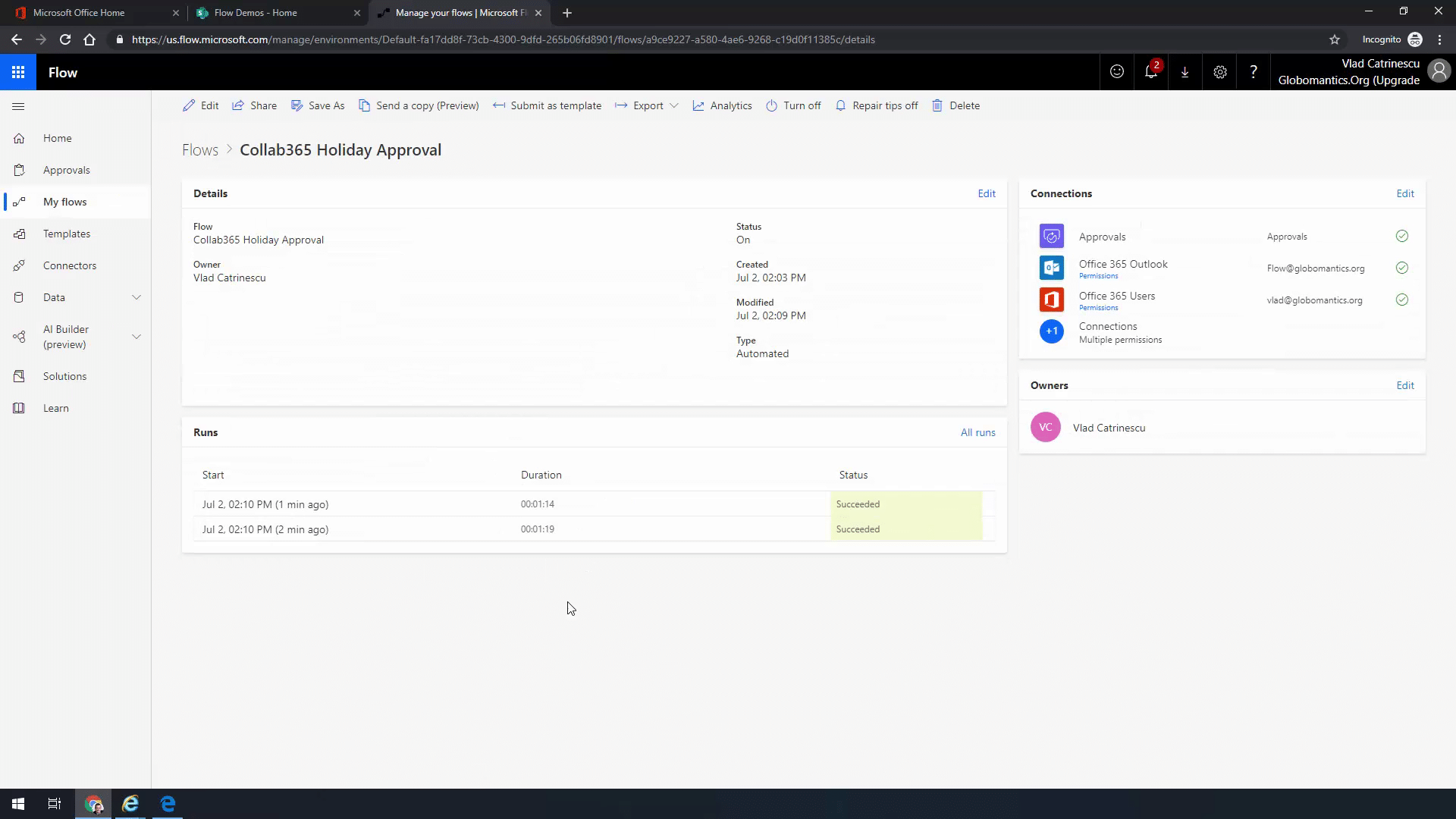Click the Office 365 Users status checkmark
Image resolution: width=1456 pixels, height=819 pixels.
pyautogui.click(x=1402, y=300)
